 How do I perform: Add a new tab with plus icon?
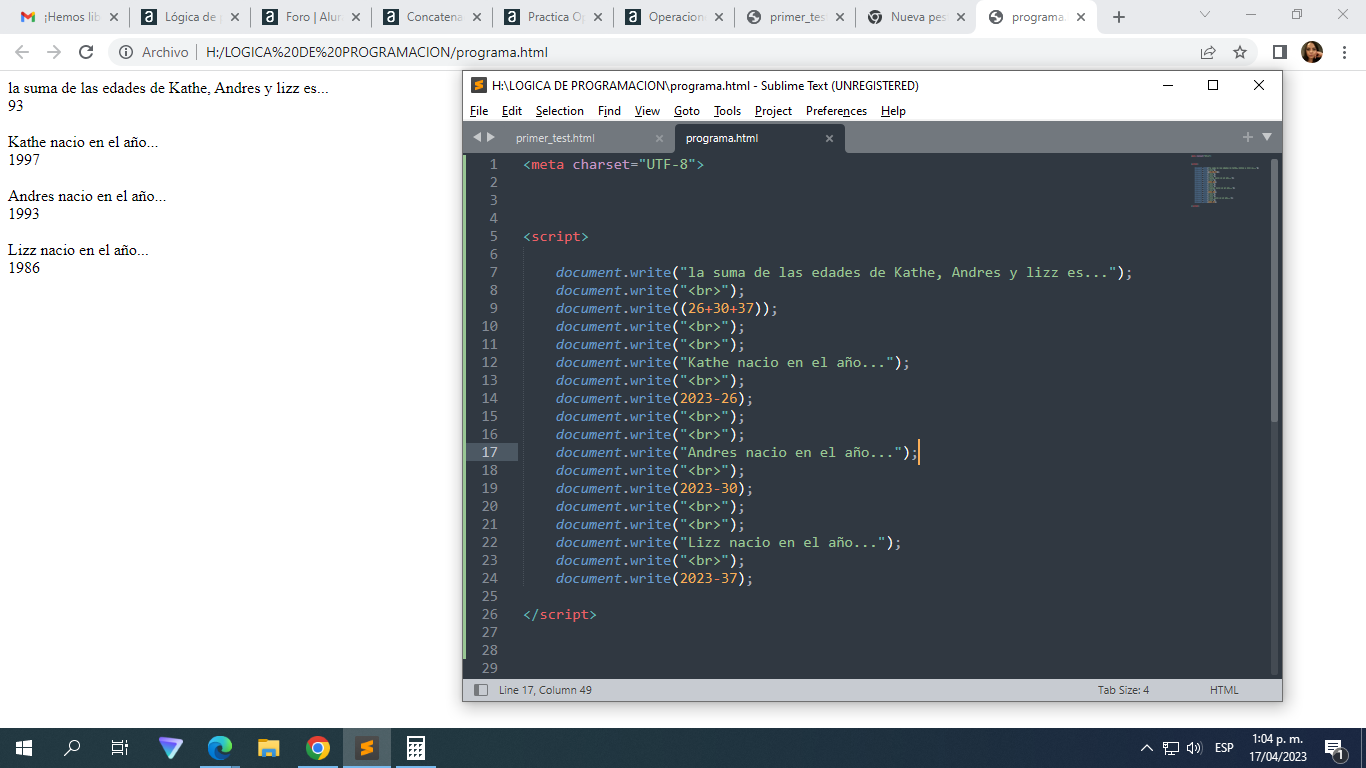1247,137
